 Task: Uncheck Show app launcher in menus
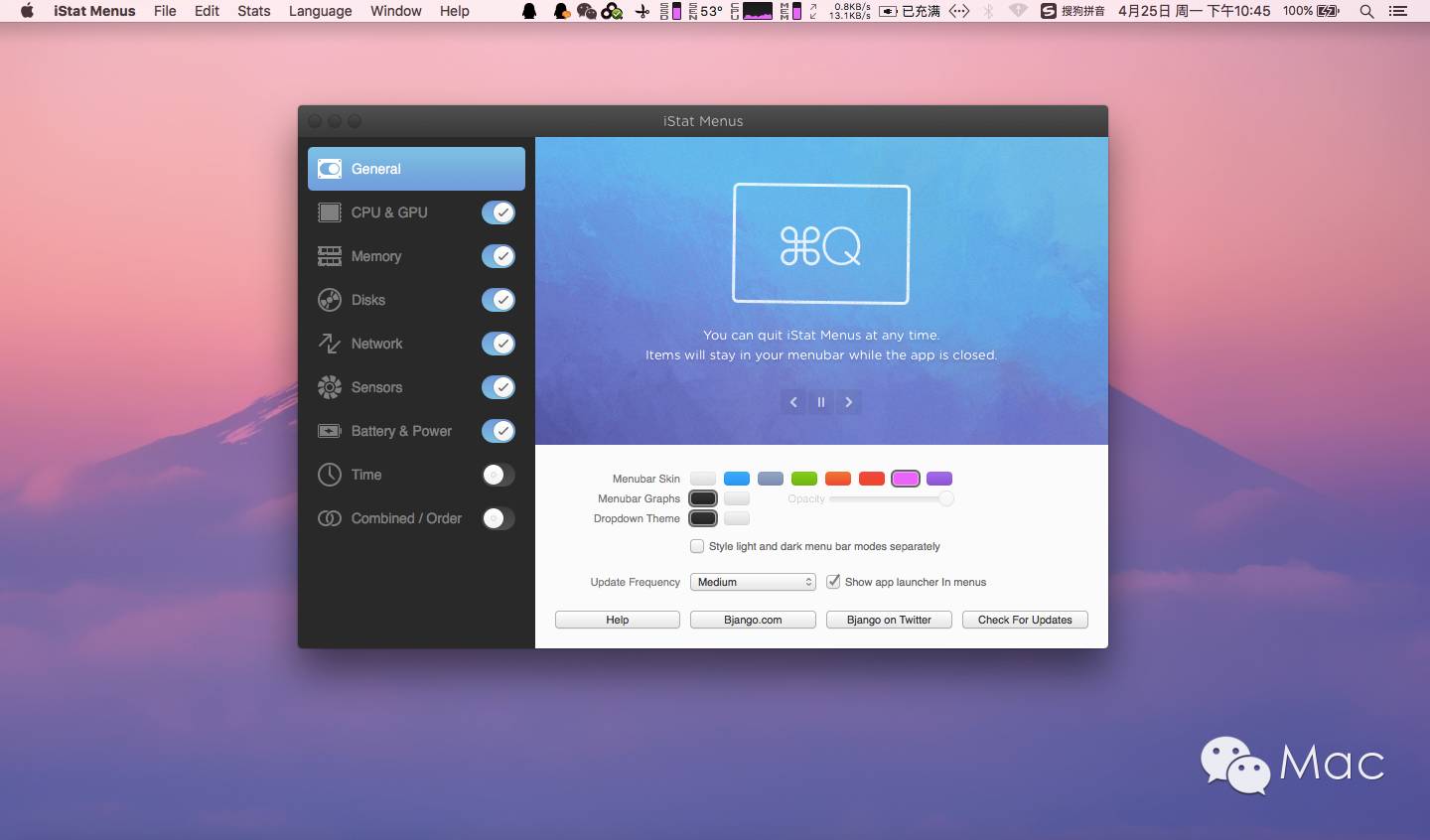833,582
